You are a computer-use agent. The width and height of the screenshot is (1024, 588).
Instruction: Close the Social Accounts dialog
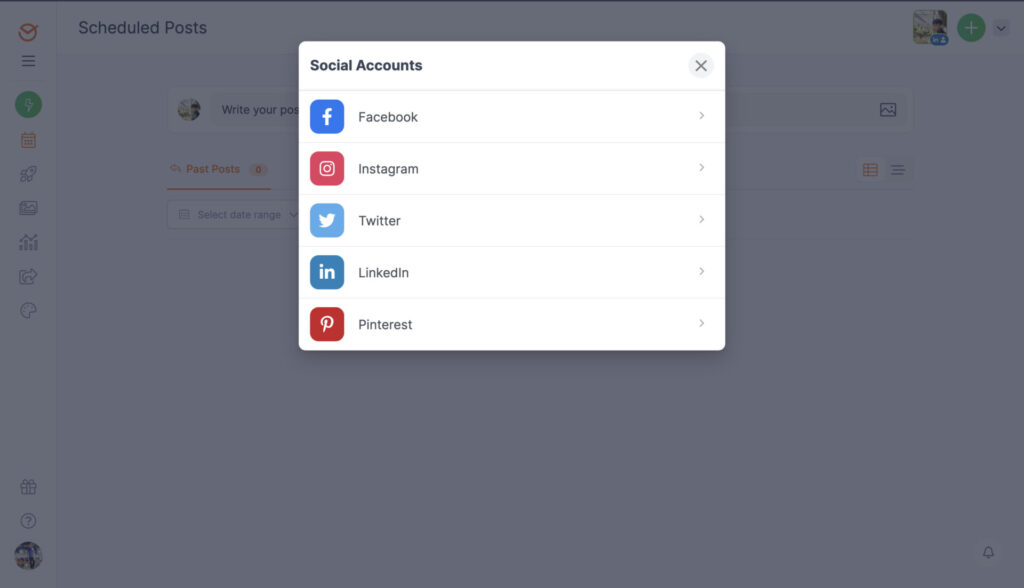tap(701, 65)
